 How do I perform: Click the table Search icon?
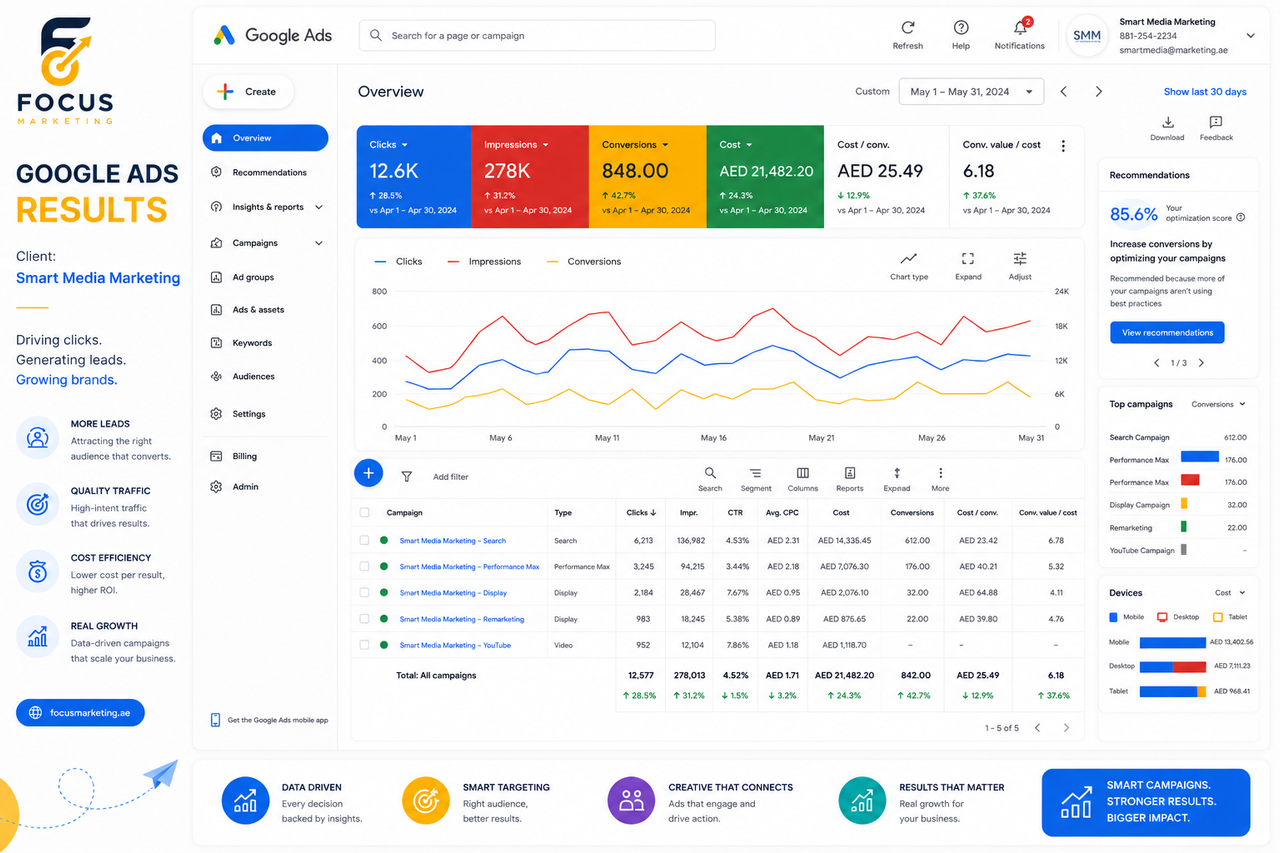pos(710,473)
